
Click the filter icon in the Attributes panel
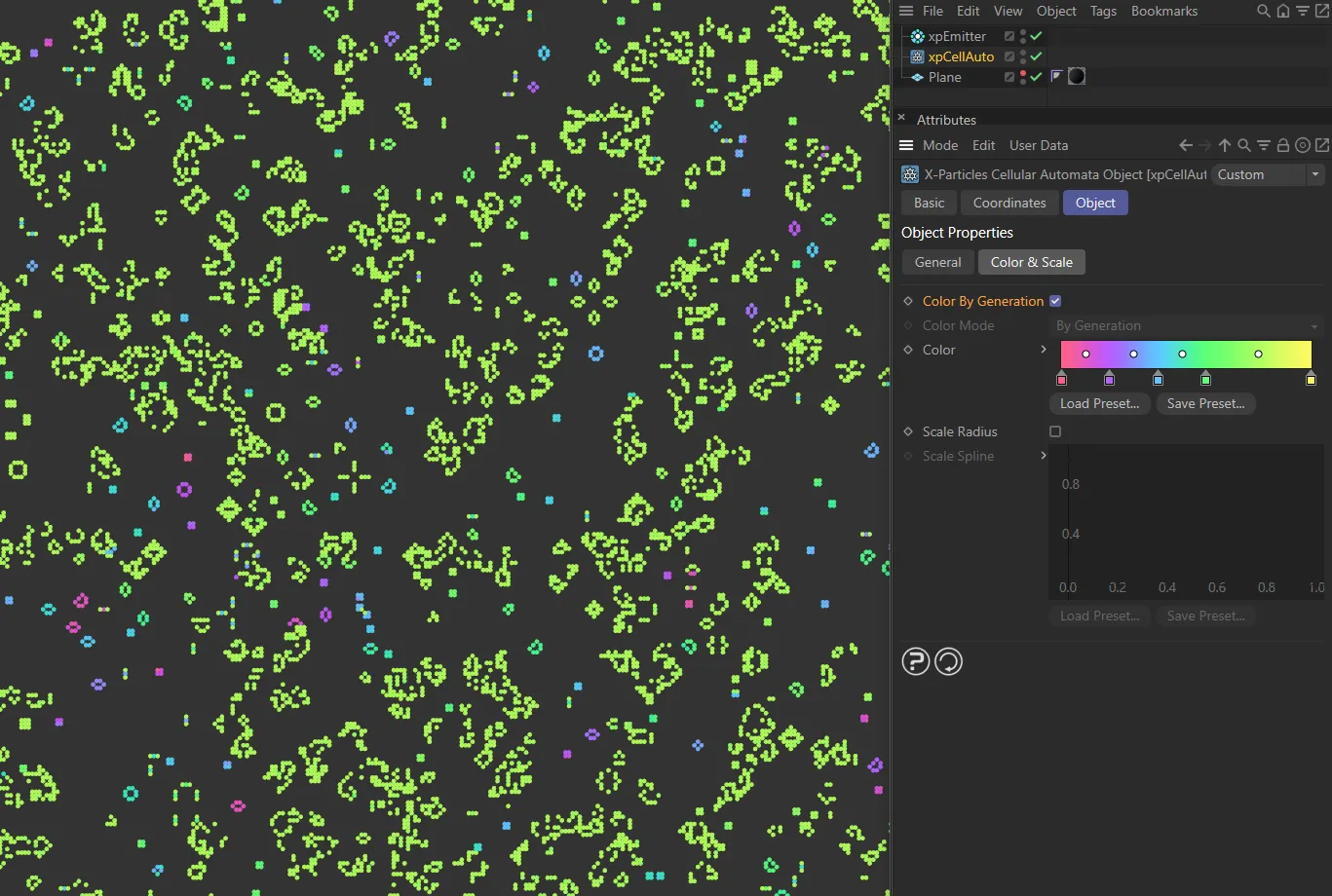click(1264, 144)
